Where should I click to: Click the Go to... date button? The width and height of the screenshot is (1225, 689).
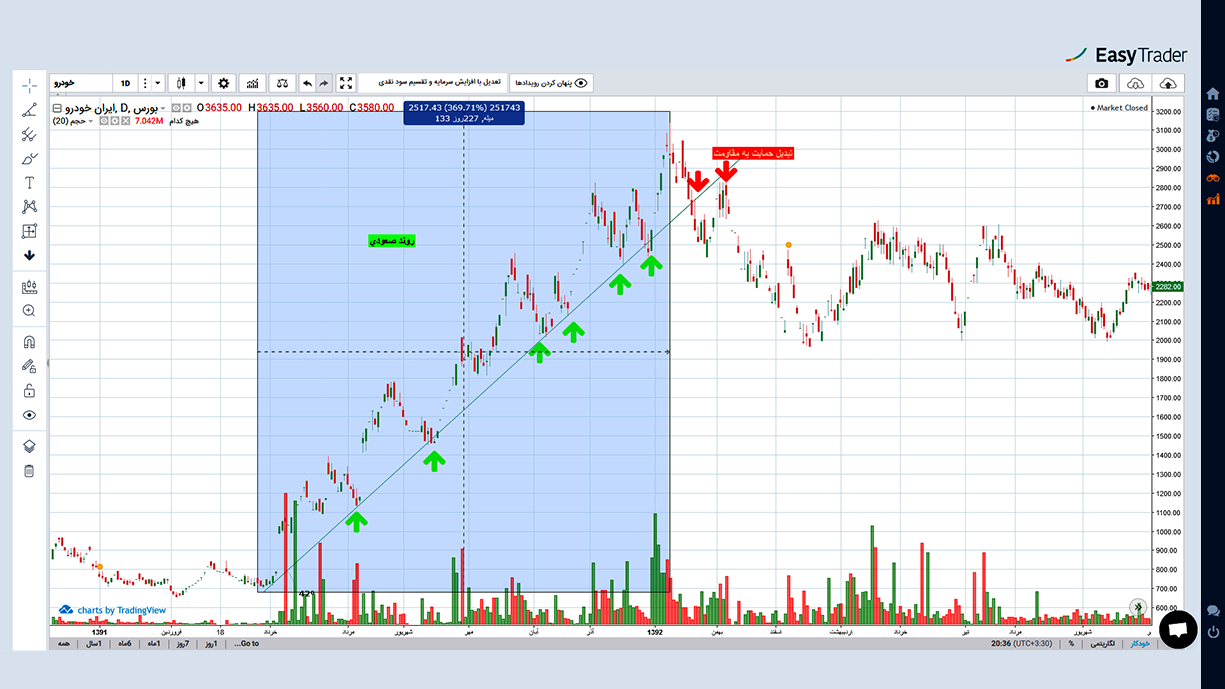tap(244, 644)
